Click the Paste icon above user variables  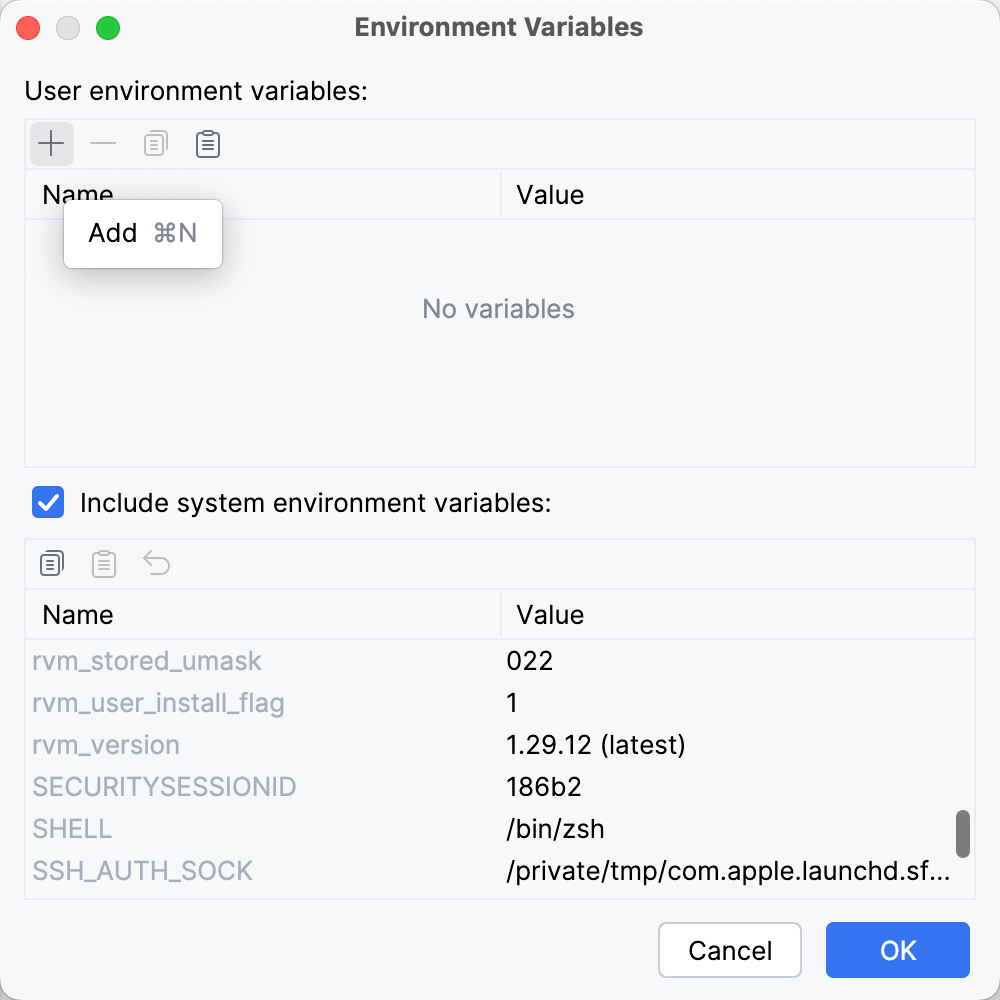coord(207,143)
